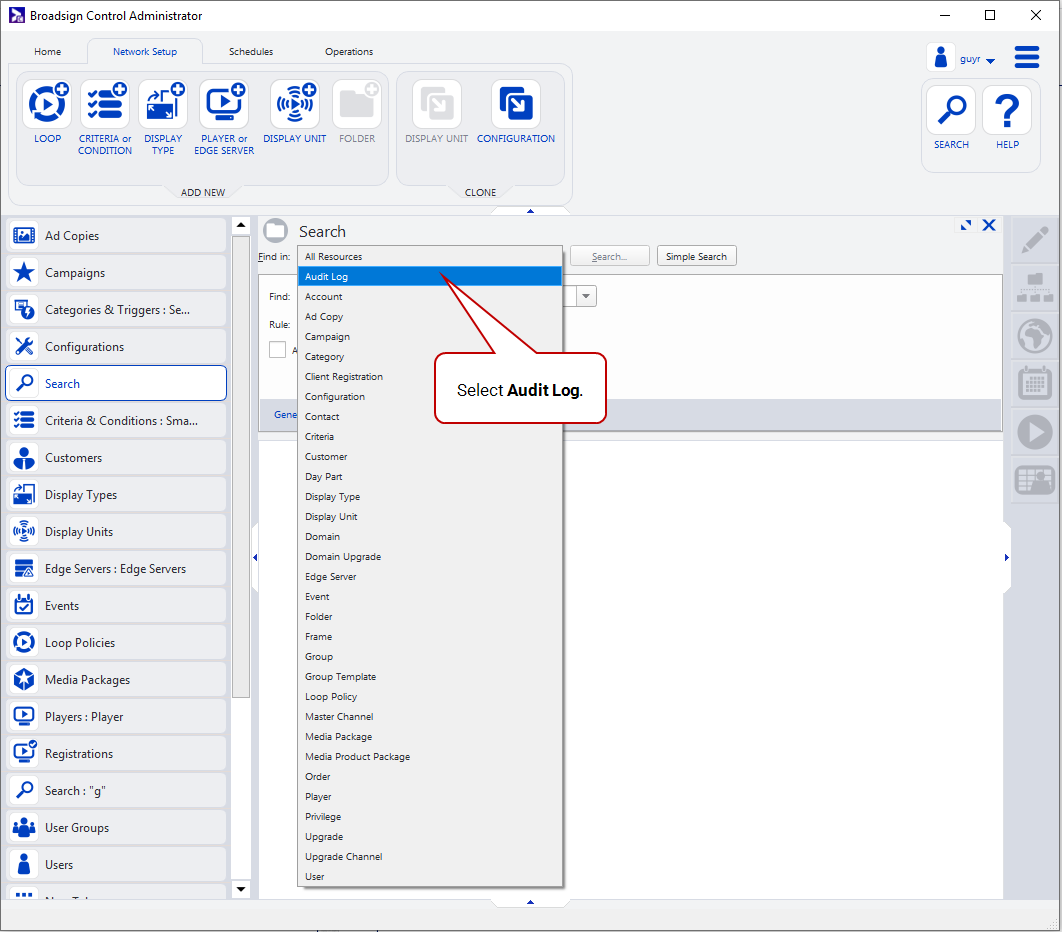Screen dimensions: 1062x932
Task: Click the Clone Configuration icon
Action: 515,105
